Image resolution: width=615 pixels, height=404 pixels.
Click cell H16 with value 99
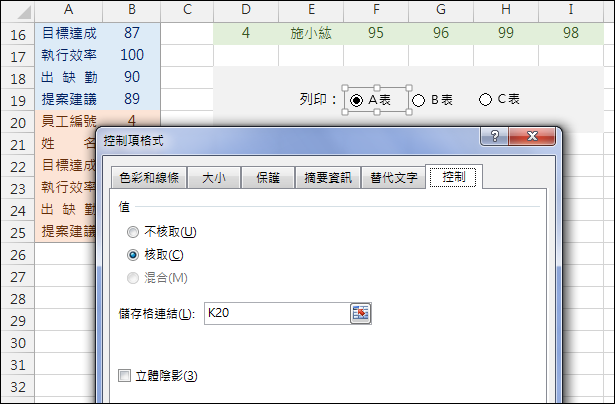[506, 33]
